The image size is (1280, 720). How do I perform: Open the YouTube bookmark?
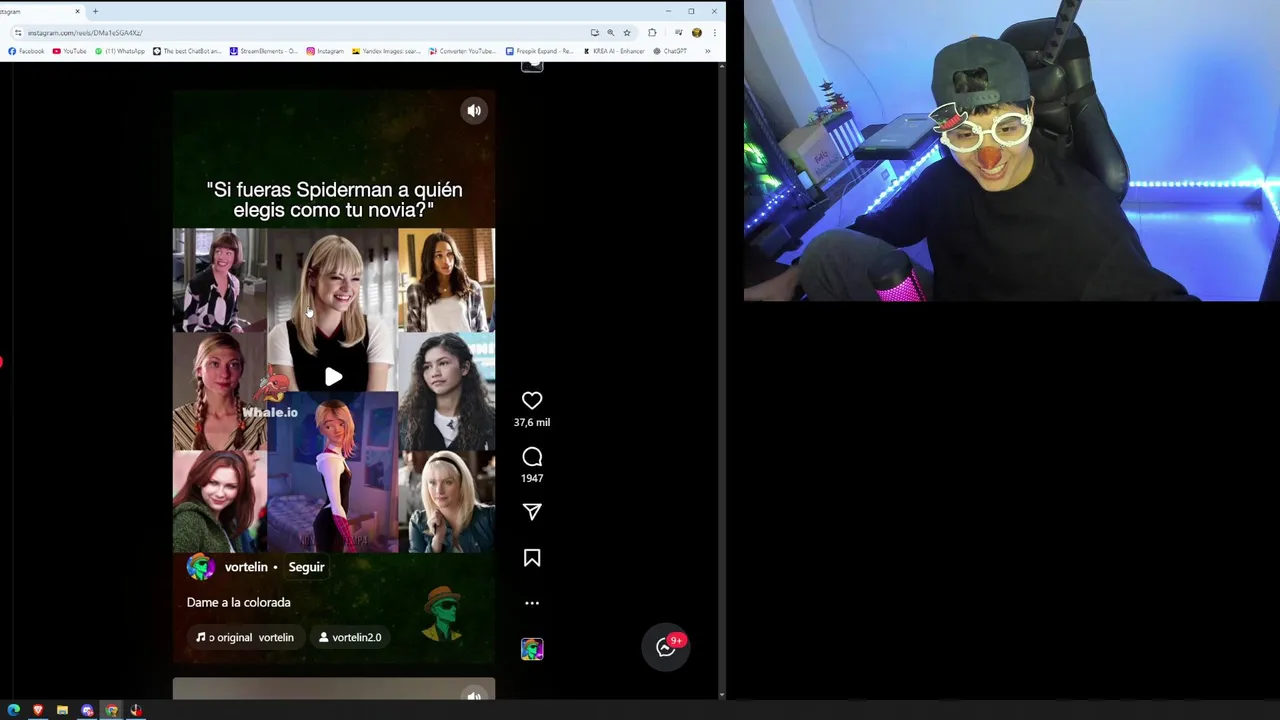pyautogui.click(x=70, y=51)
